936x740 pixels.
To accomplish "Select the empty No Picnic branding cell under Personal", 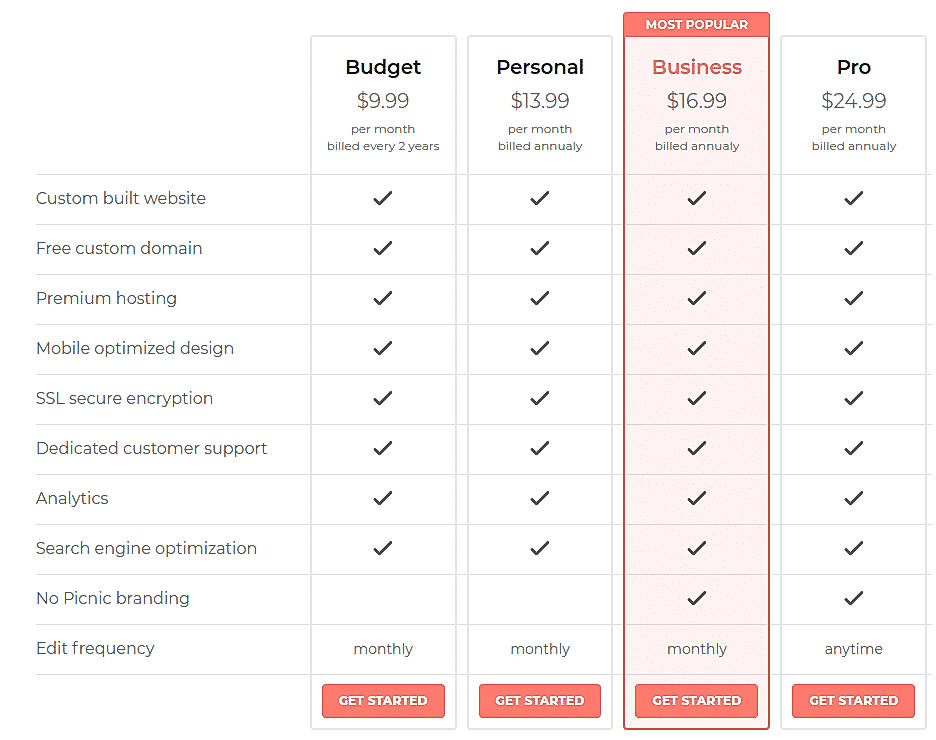I will [540, 598].
